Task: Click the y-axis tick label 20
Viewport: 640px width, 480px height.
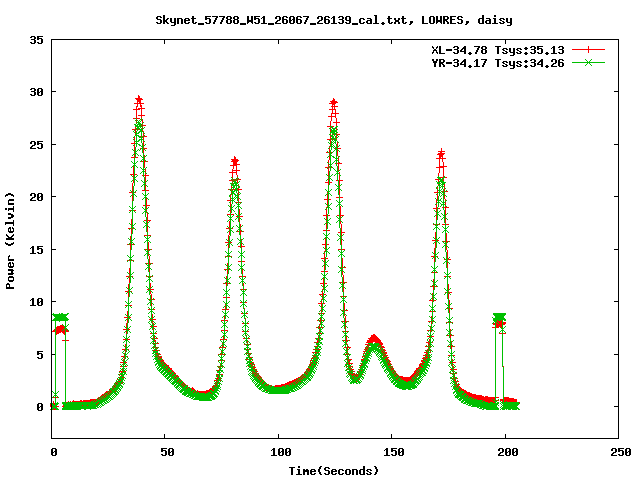Action: coord(36,197)
